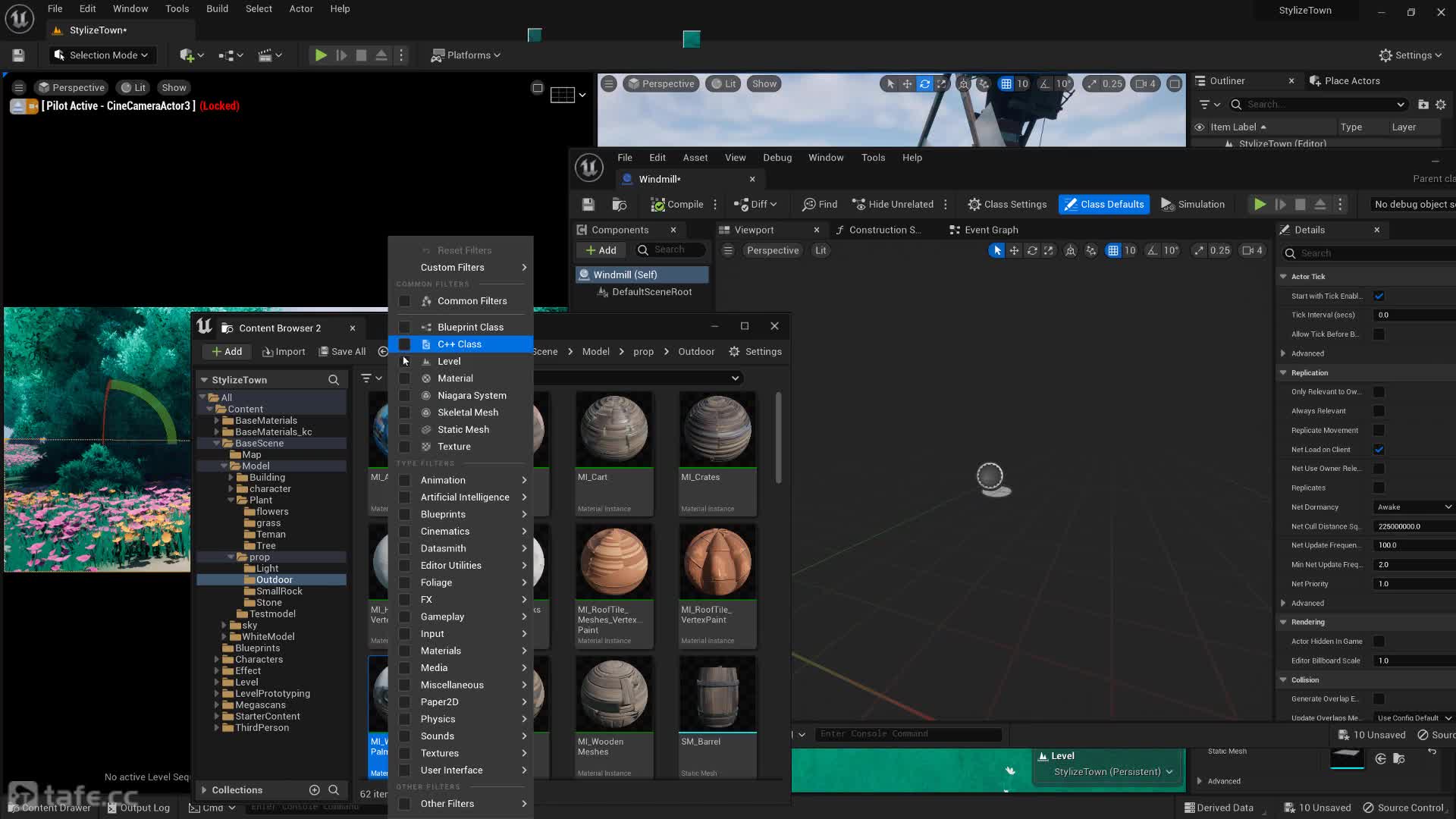Click the Outliner settings gear icon
Screen dimensions: 1456x819
click(1441, 105)
